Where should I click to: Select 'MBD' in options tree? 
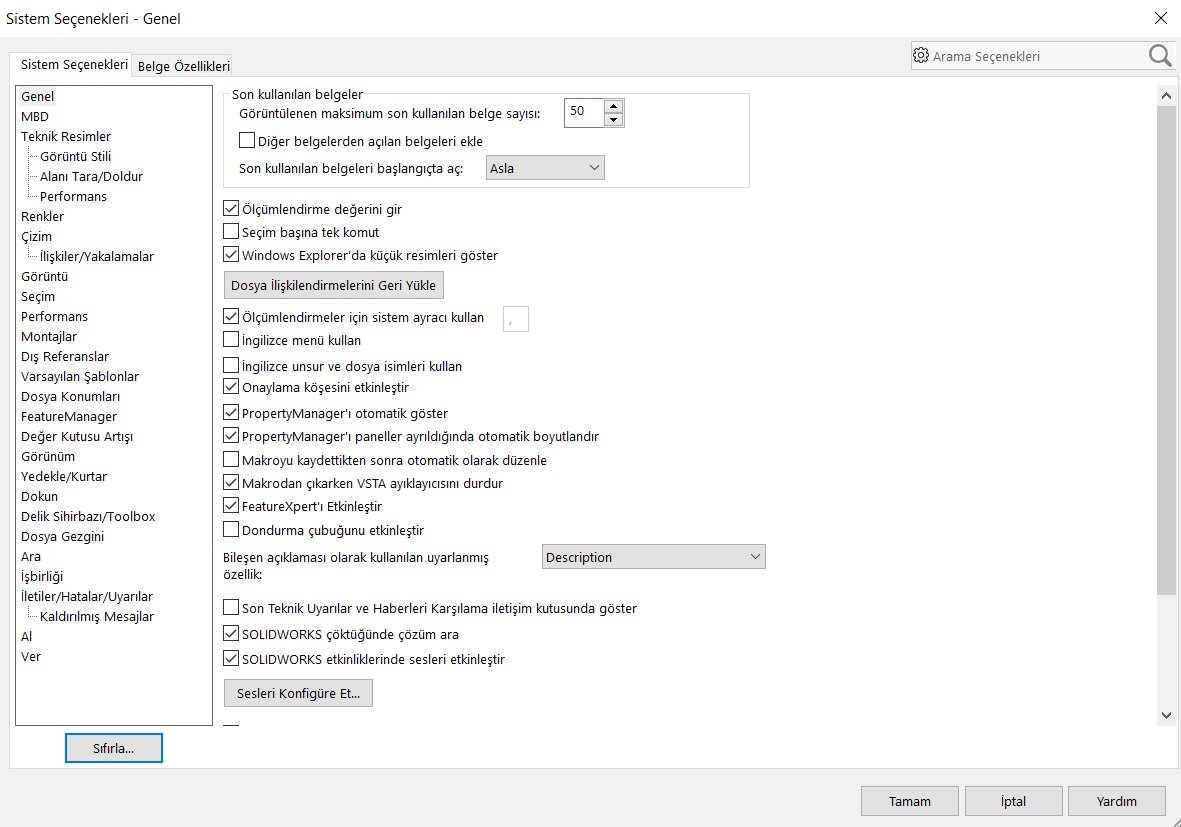pyautogui.click(x=35, y=116)
